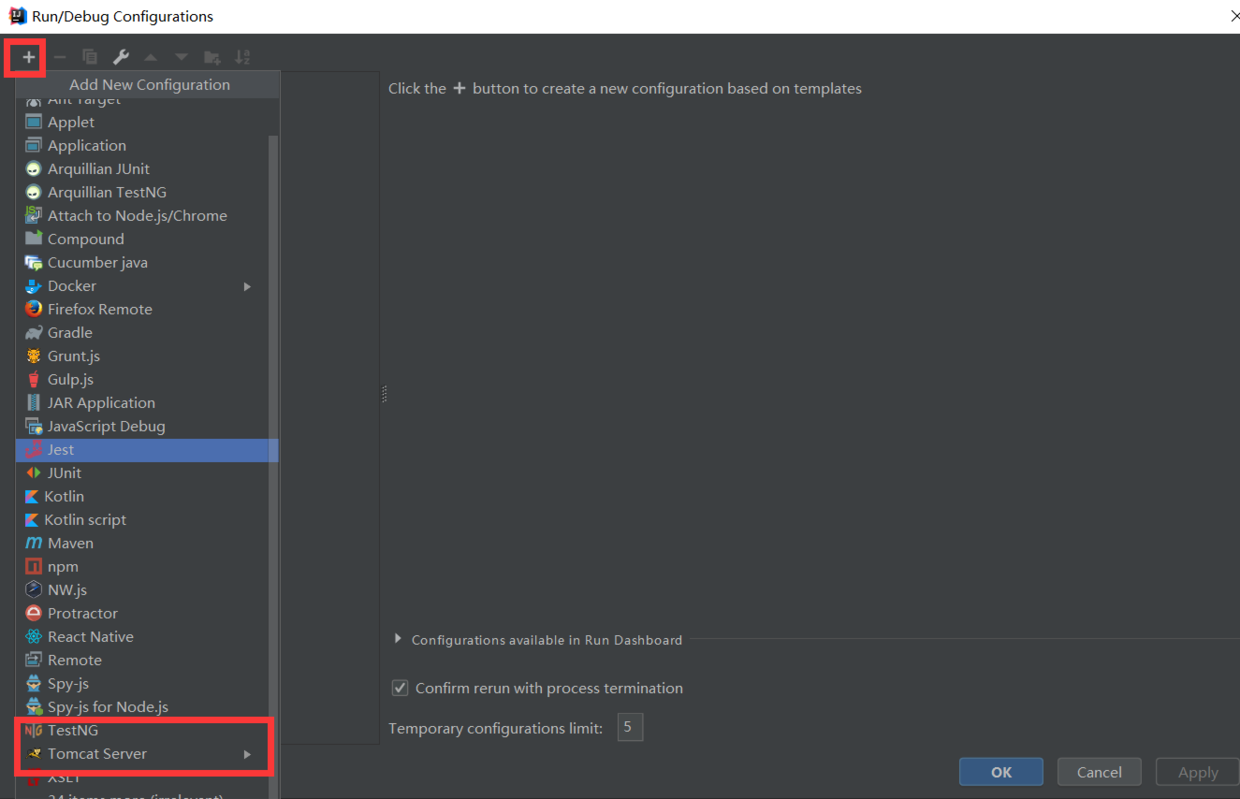Click the OK button
This screenshot has width=1240, height=799.
(x=1001, y=772)
